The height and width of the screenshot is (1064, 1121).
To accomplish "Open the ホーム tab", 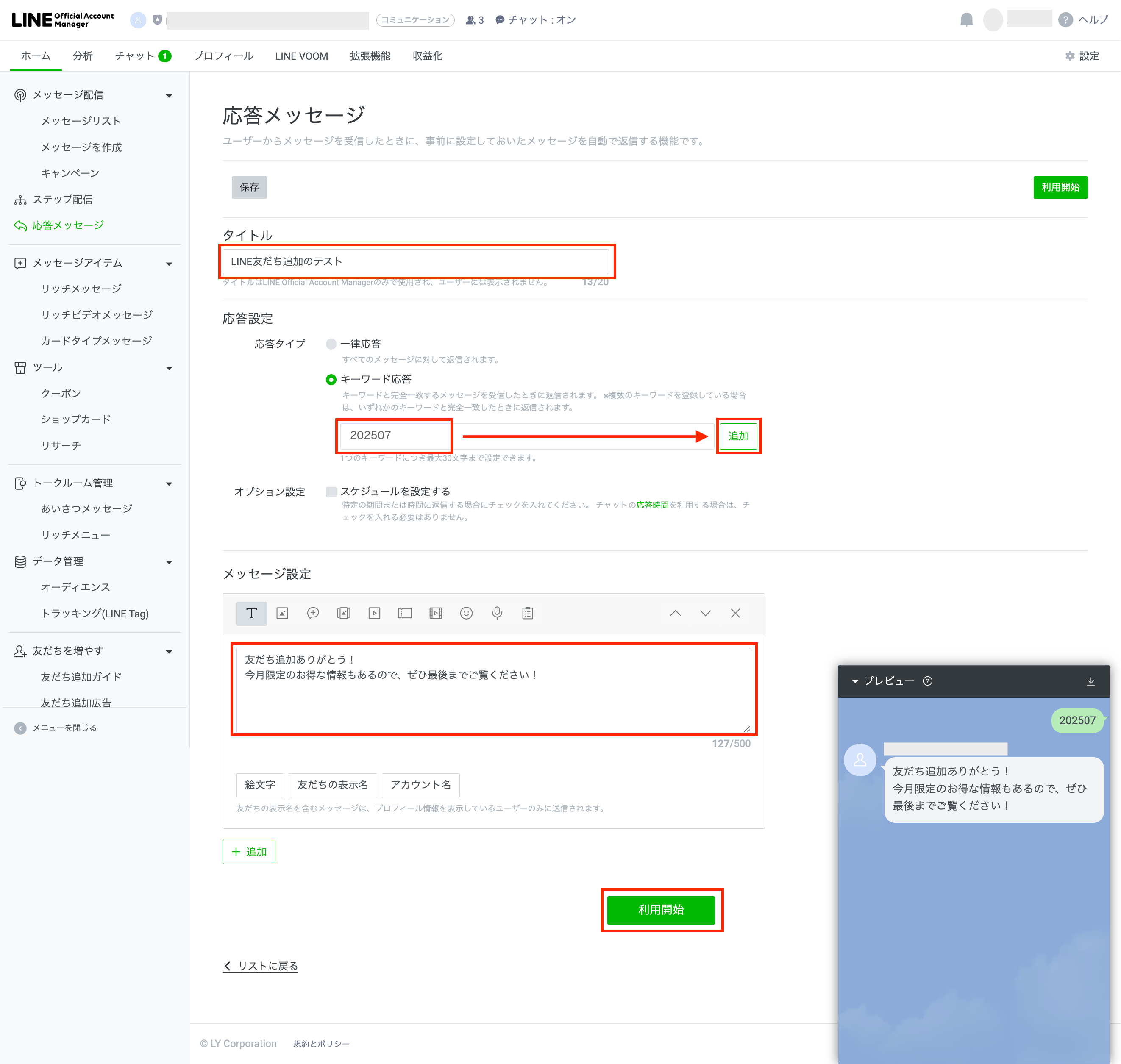I will pos(36,56).
